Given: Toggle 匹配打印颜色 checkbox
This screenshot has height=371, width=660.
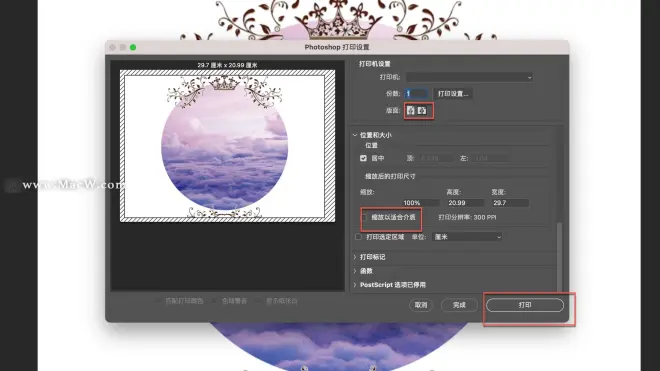Looking at the screenshot, I should click(x=158, y=301).
